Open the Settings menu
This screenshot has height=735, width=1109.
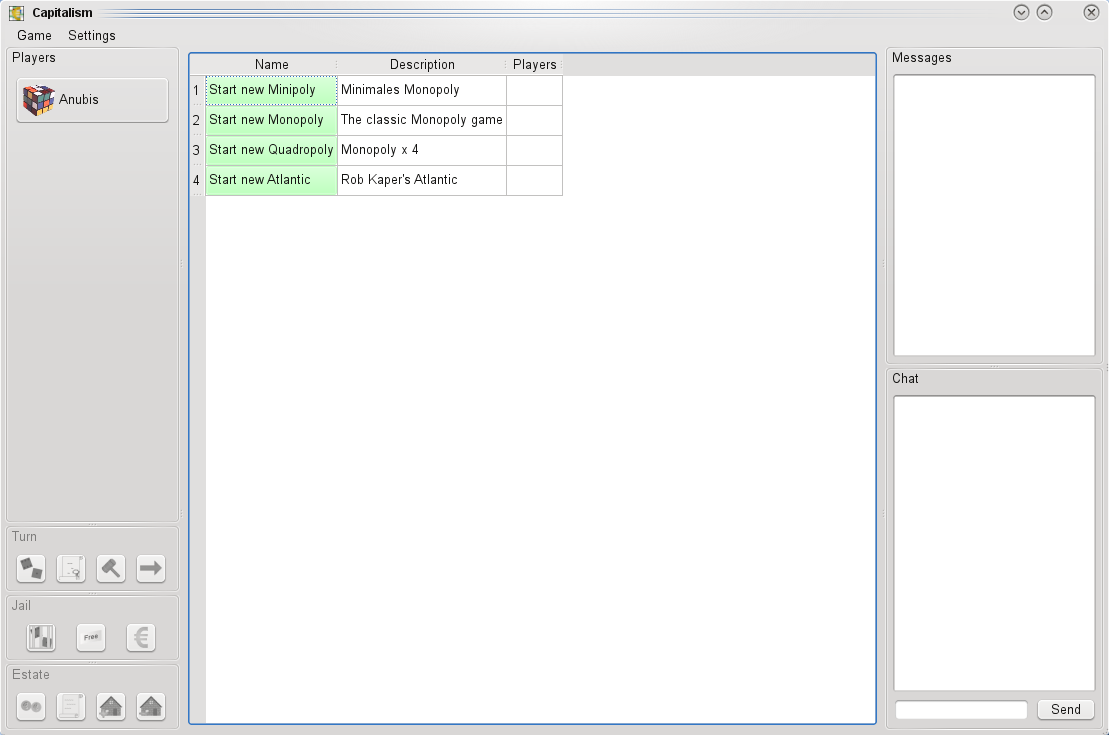click(x=92, y=35)
